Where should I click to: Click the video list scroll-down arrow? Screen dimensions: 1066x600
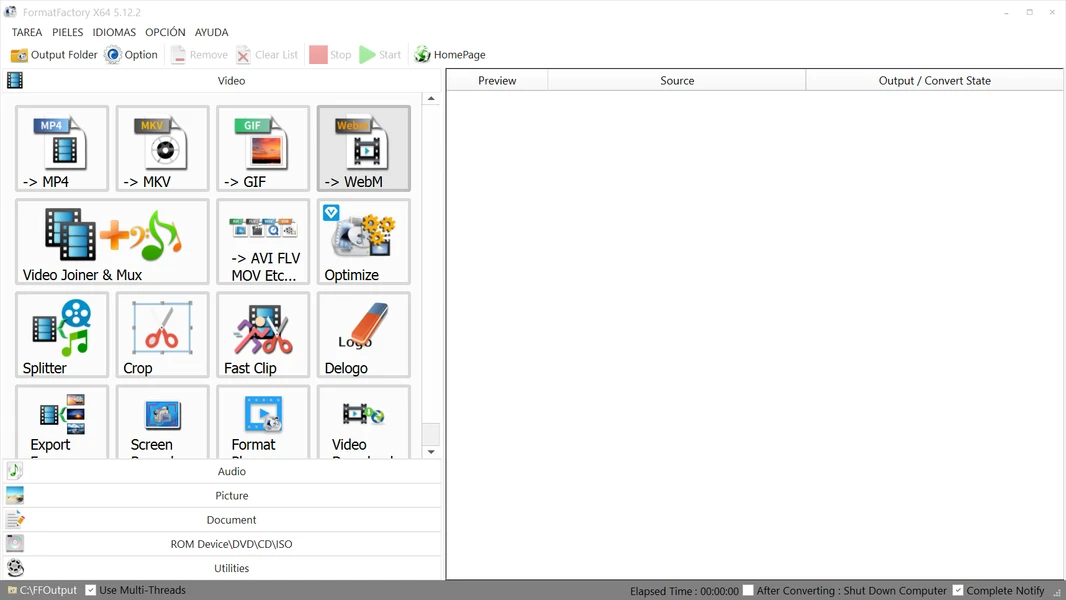431,452
